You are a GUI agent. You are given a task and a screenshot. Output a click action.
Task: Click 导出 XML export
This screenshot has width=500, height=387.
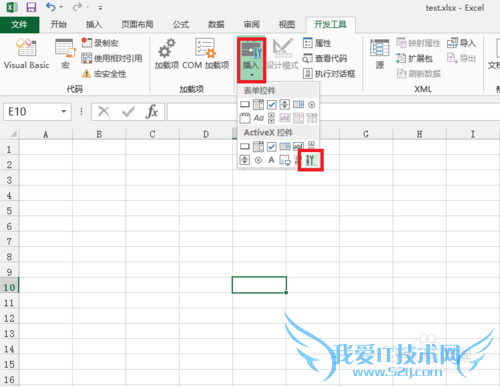[461, 58]
